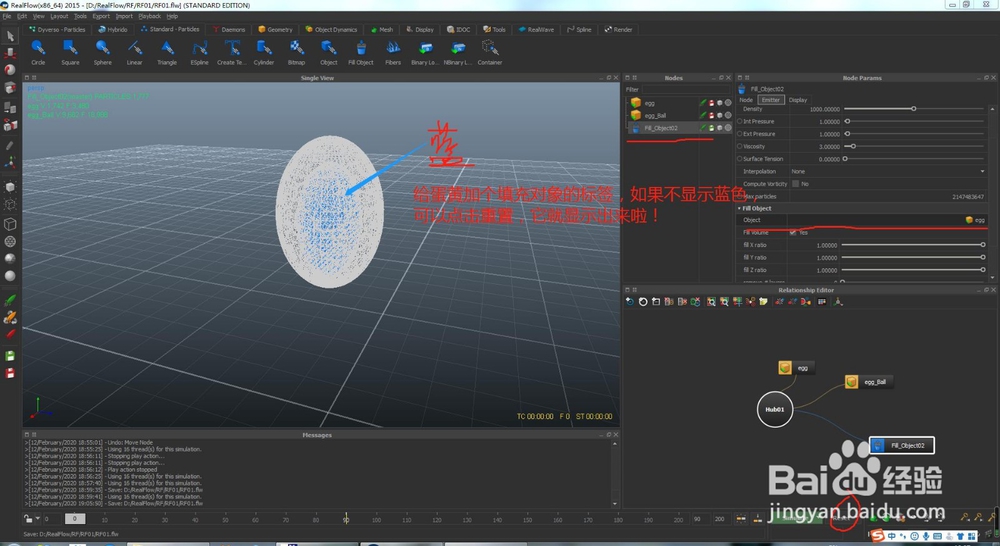Select egg row in Nodes list
The image size is (1000, 546).
(x=679, y=103)
